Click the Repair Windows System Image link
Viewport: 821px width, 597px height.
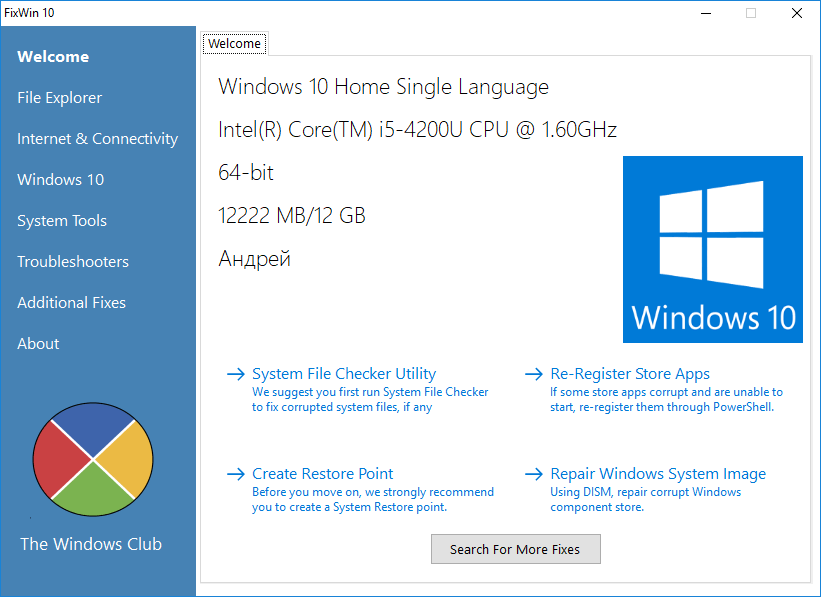(658, 474)
